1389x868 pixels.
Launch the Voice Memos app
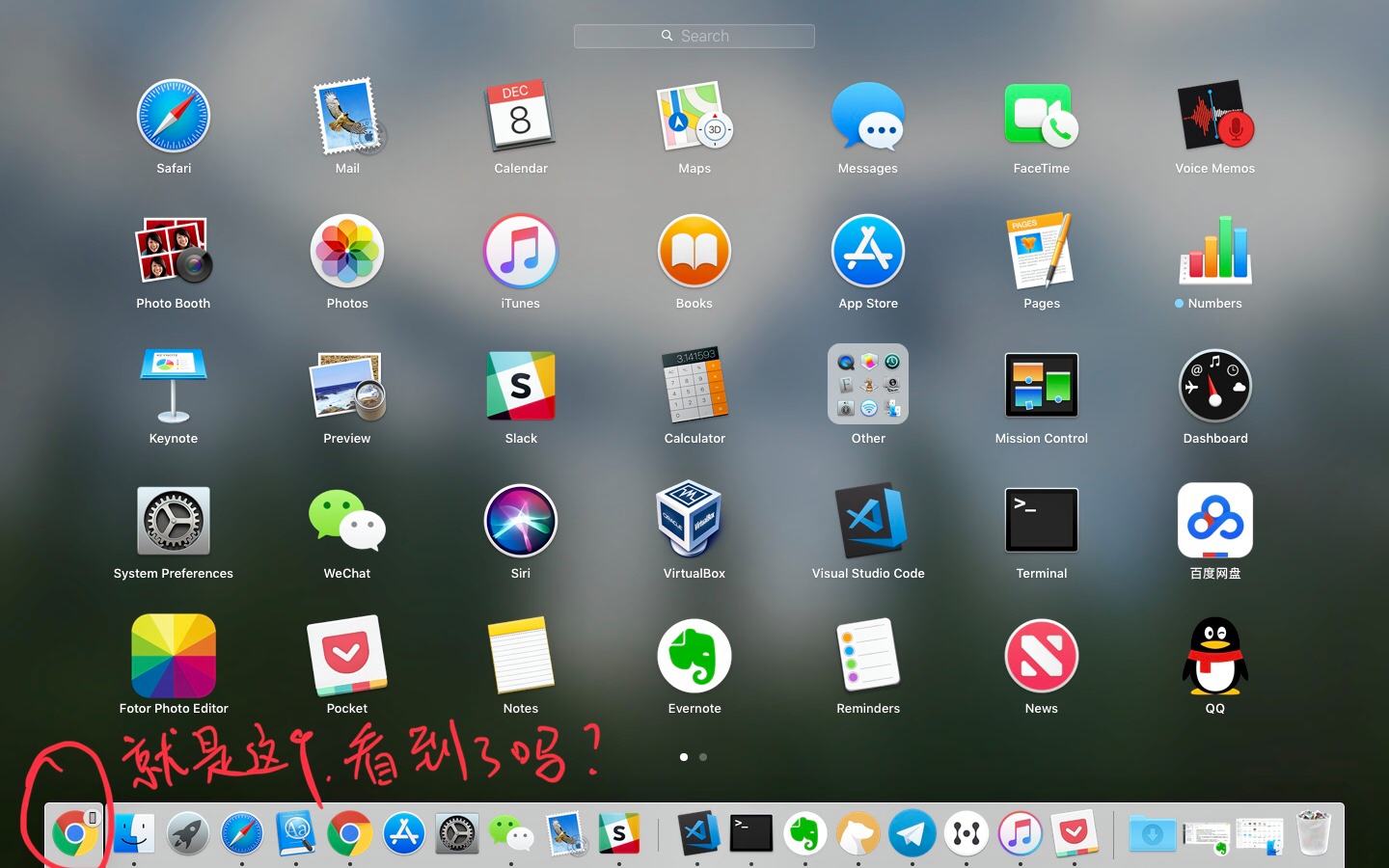1214,117
